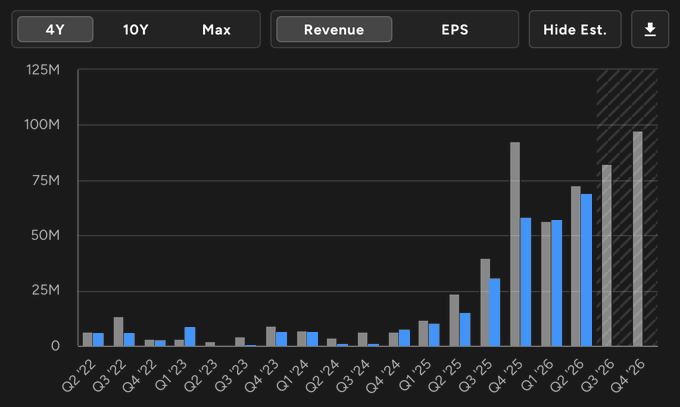680x407 pixels.
Task: Switch to the 10Y range
Action: [136, 30]
